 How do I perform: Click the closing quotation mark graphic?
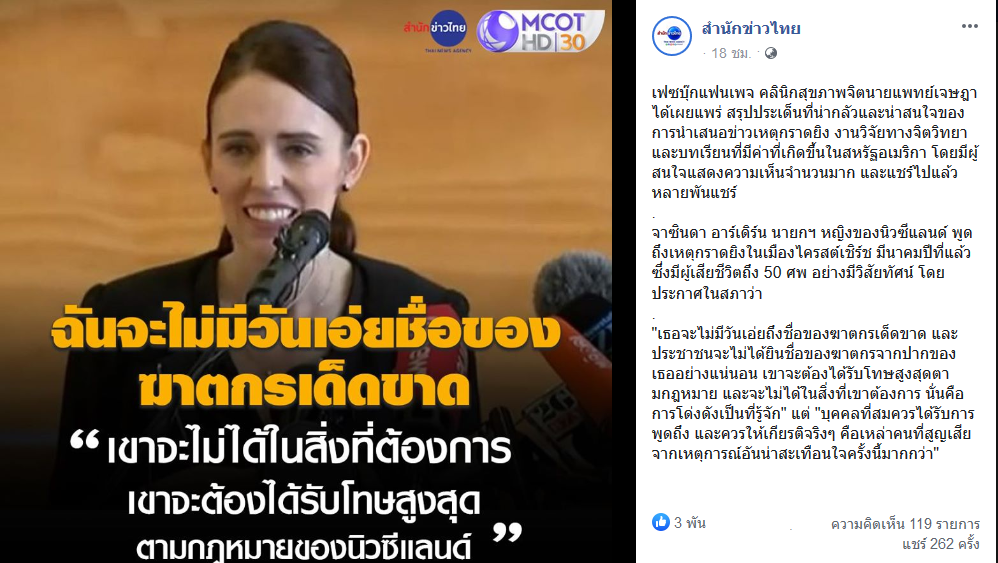coord(507,532)
